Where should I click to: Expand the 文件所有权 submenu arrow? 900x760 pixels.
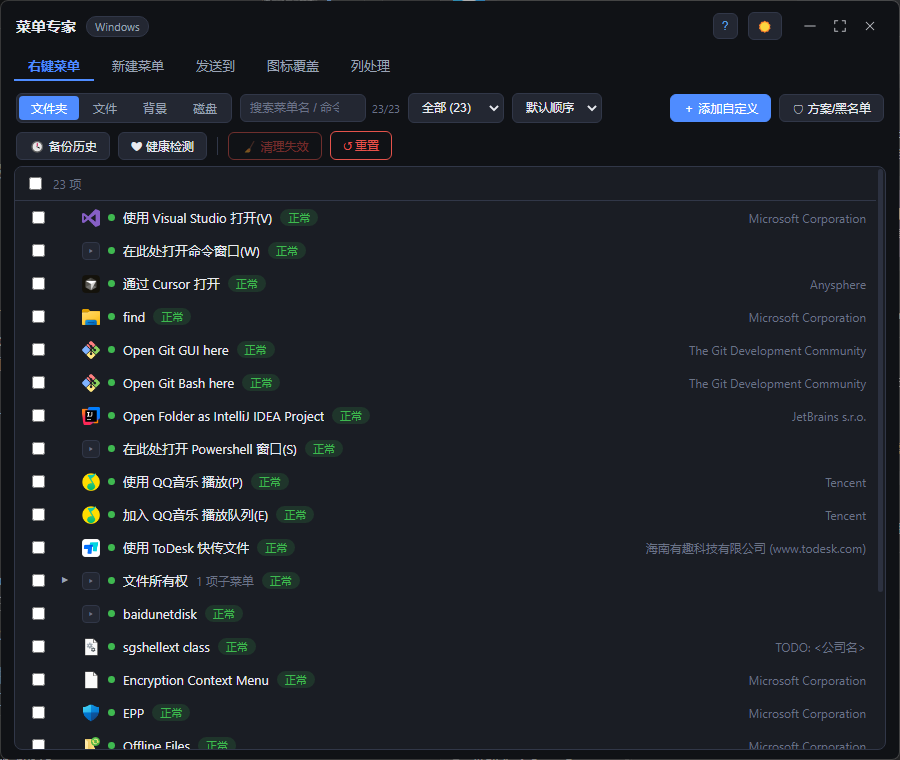pyautogui.click(x=65, y=580)
